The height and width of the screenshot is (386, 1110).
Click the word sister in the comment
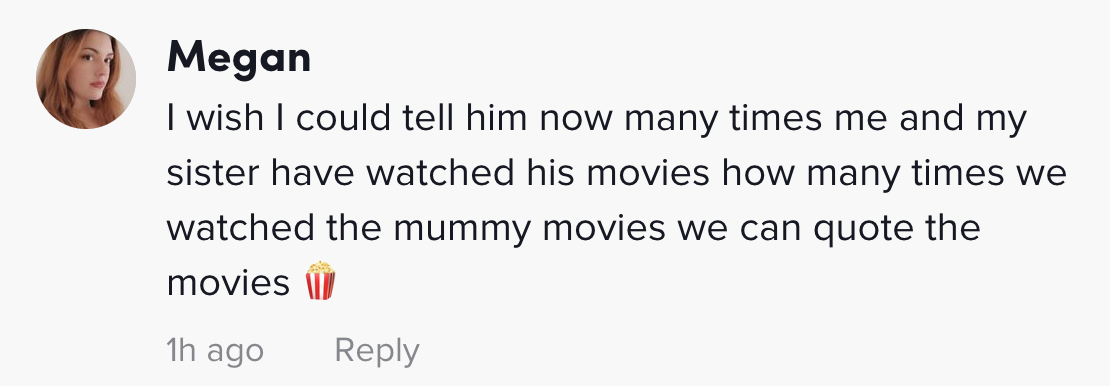coord(214,173)
